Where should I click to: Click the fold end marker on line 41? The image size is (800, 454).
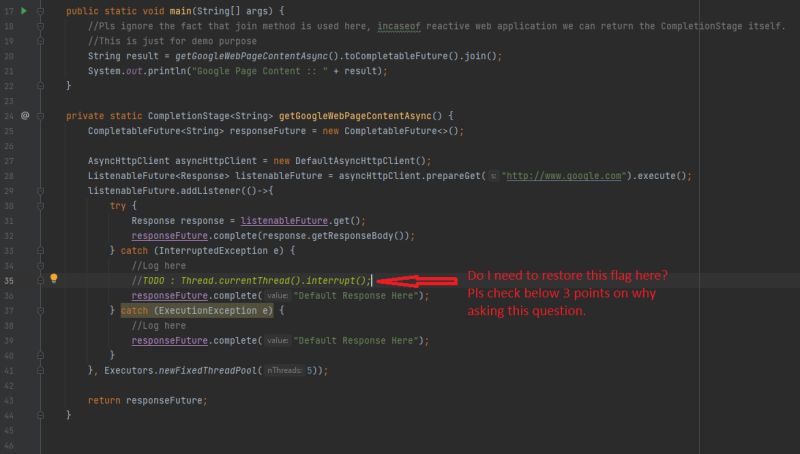40,371
